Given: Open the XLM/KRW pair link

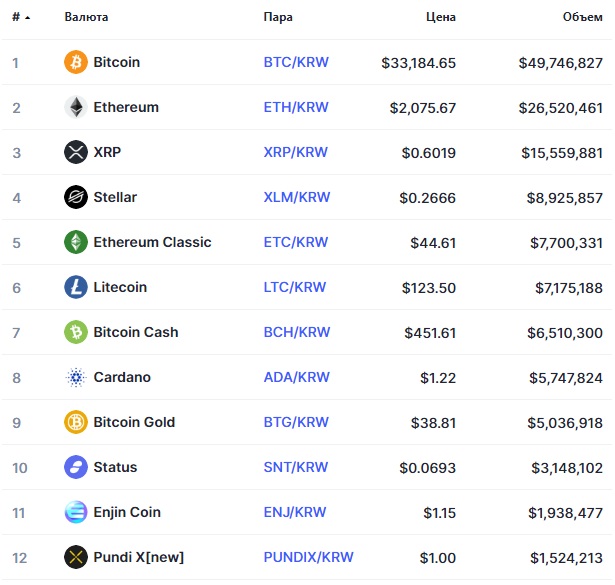Looking at the screenshot, I should (x=297, y=197).
